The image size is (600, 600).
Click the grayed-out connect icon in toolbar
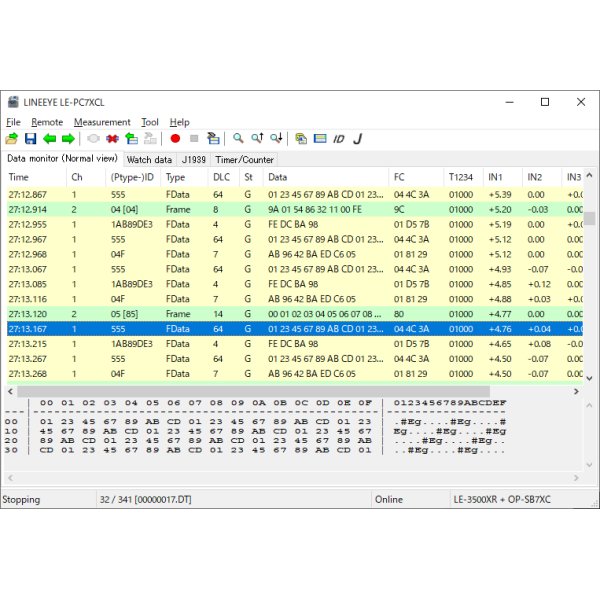(x=93, y=139)
